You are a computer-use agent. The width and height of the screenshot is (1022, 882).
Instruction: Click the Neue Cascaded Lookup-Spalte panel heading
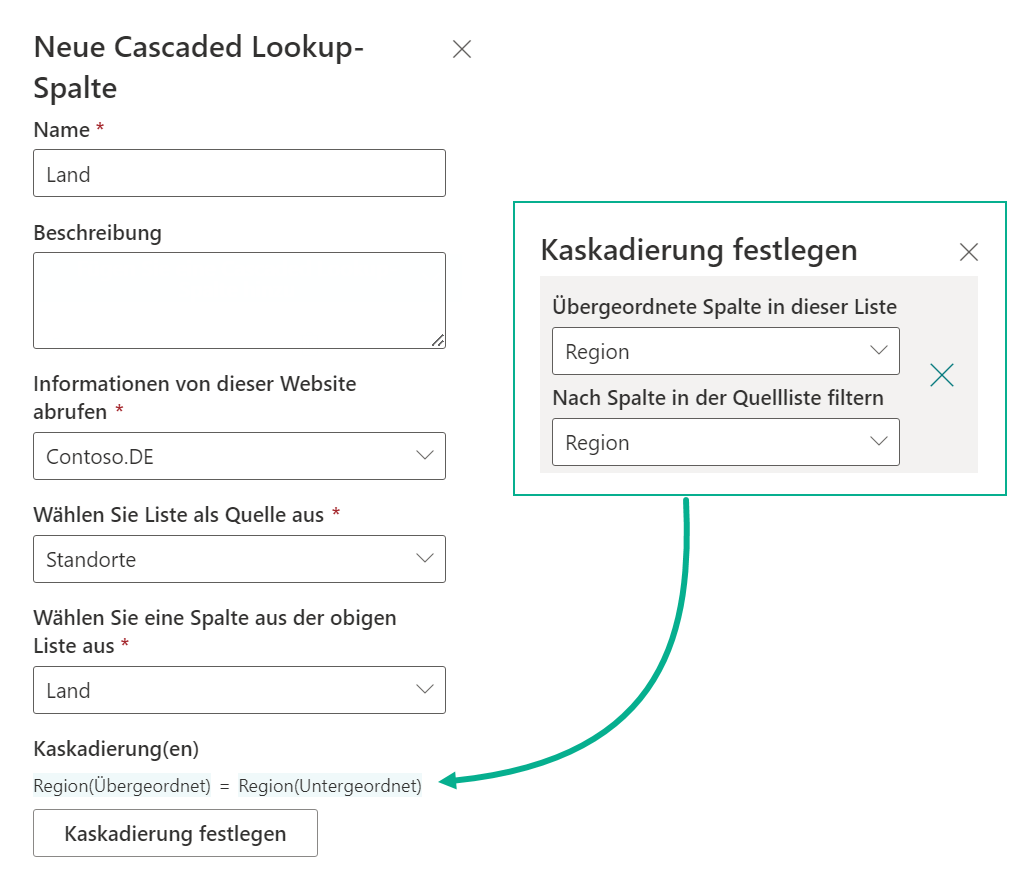tap(199, 67)
